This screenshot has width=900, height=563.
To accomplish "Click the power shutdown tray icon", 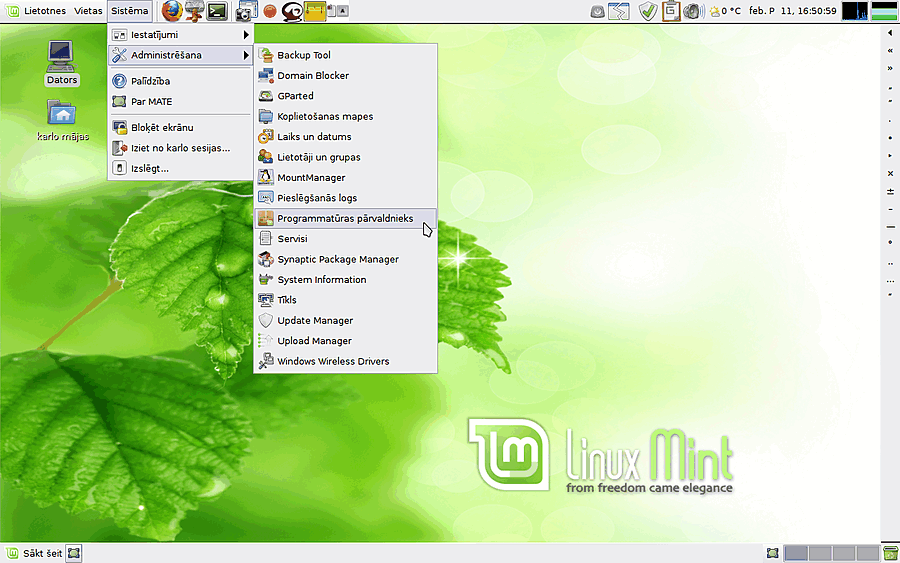I will (x=598, y=11).
